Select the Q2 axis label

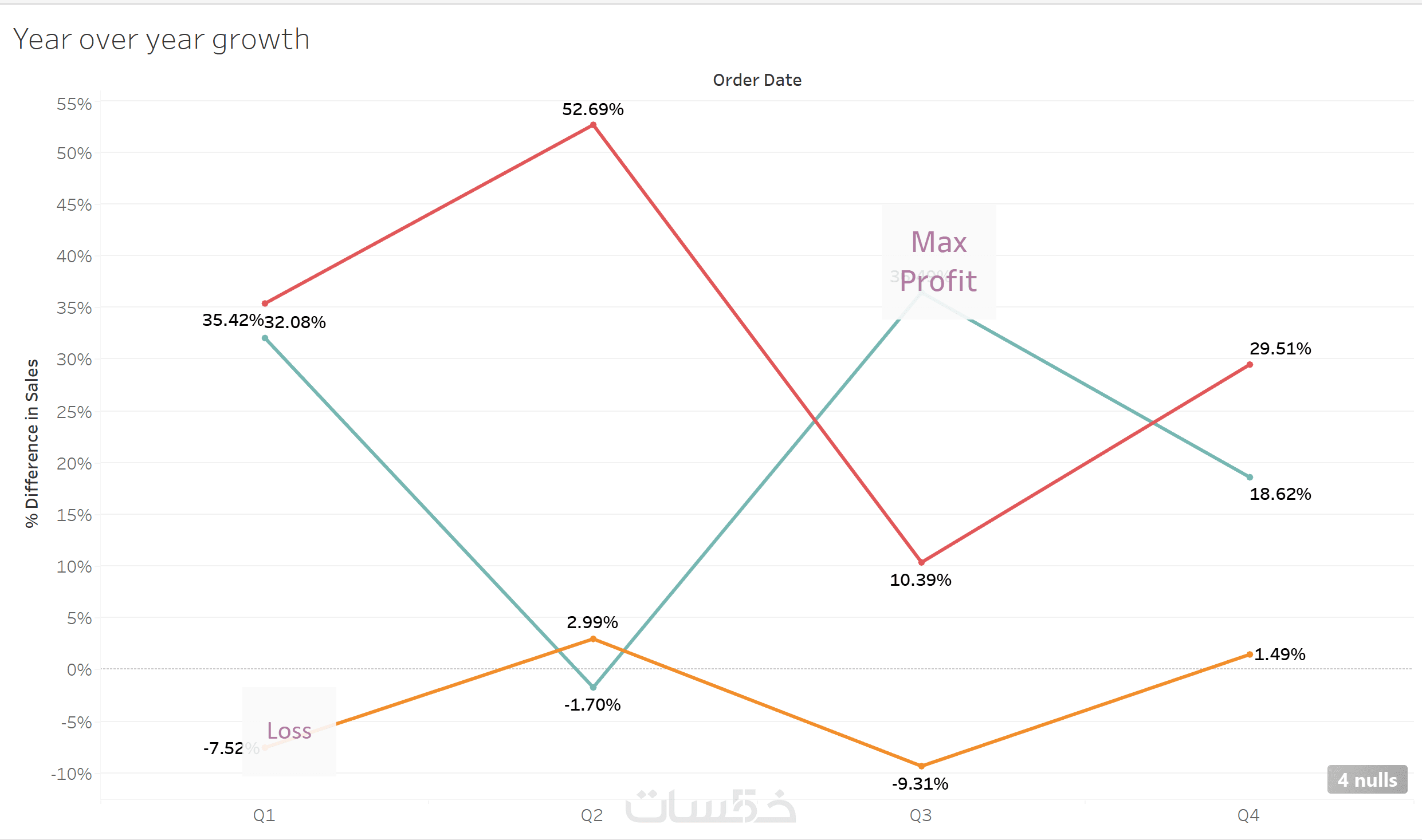592,815
